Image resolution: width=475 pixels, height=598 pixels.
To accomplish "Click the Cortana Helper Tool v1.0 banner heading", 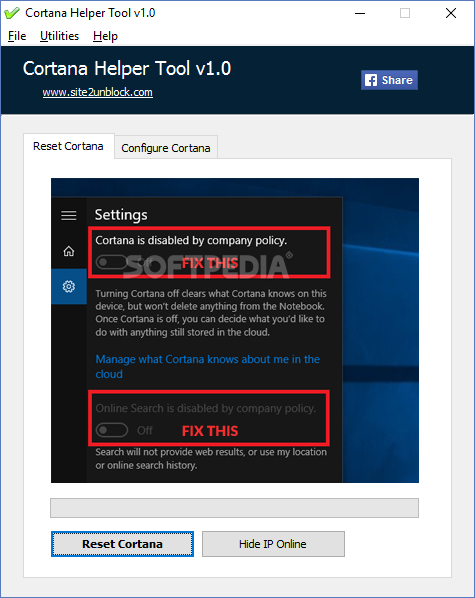I will pos(127,69).
